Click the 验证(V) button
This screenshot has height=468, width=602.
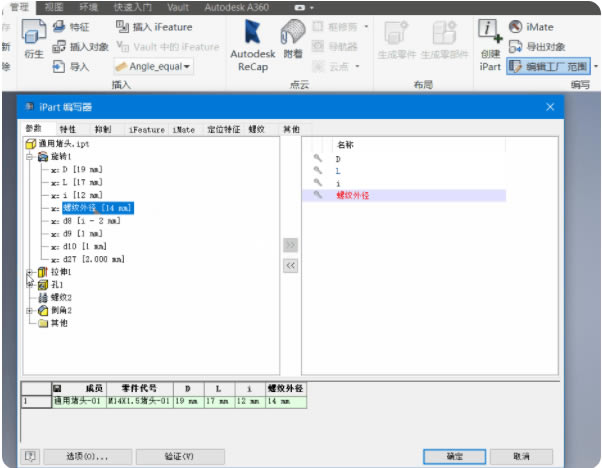pyautogui.click(x=180, y=456)
